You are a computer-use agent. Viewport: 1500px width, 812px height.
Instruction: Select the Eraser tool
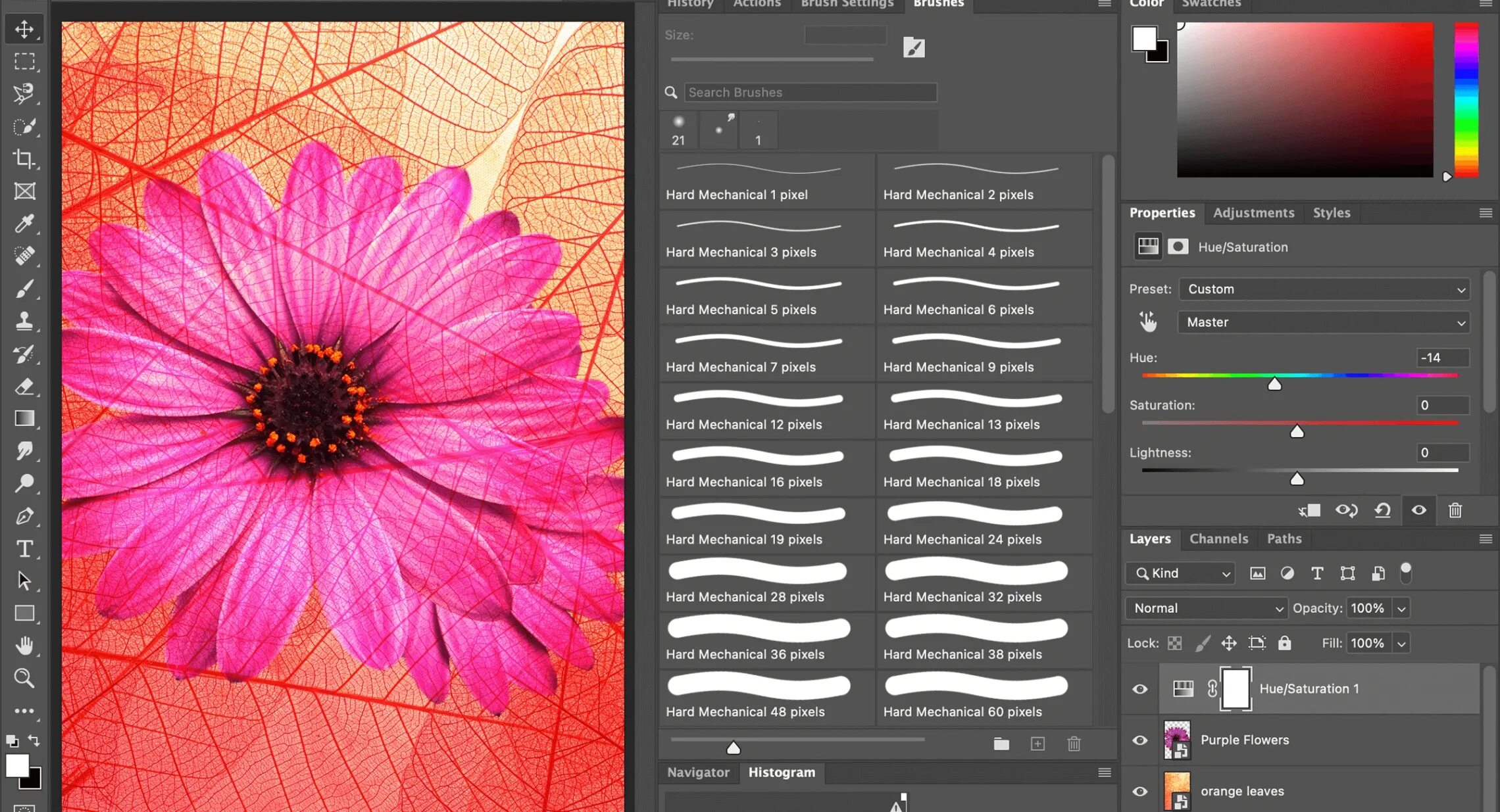click(x=24, y=386)
